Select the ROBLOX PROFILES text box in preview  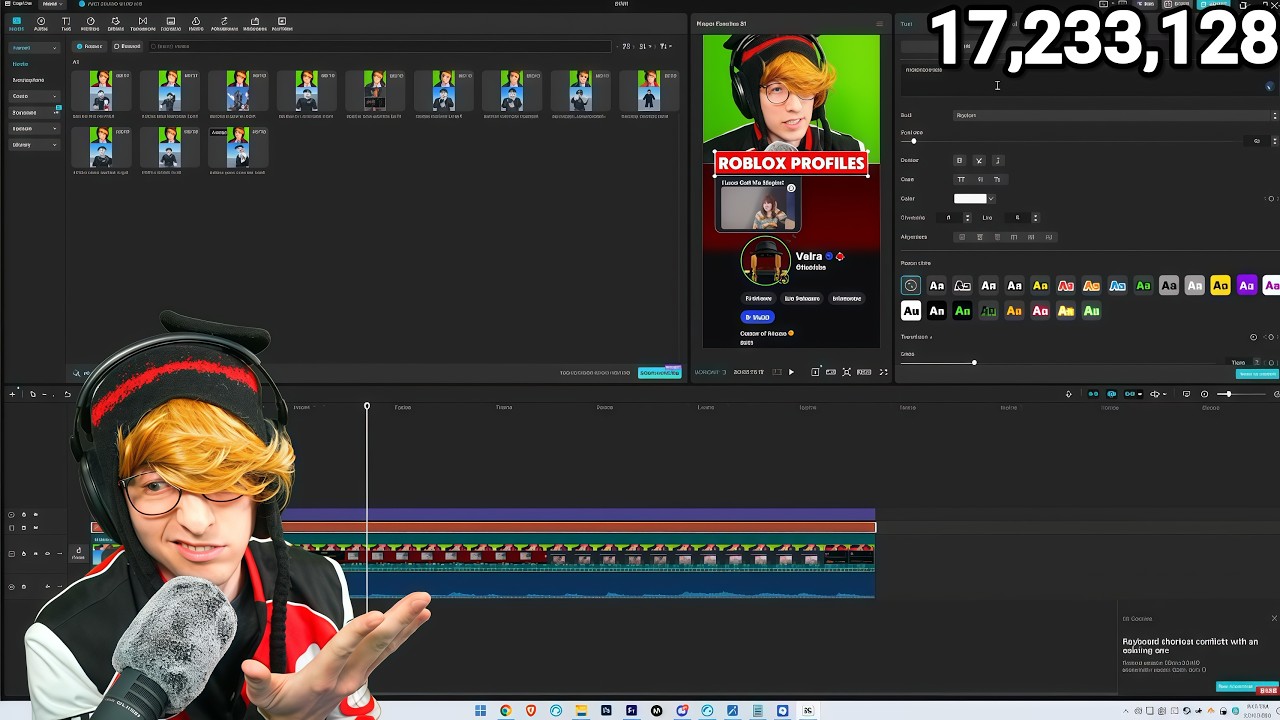coord(791,163)
